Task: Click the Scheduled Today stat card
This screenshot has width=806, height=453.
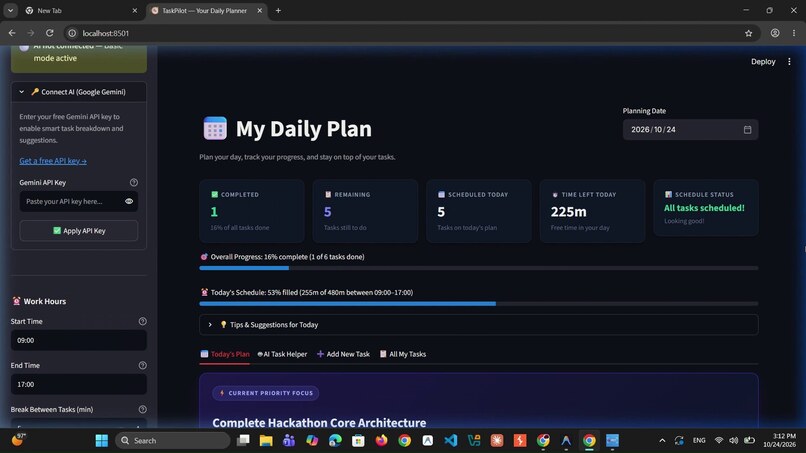Action: (x=479, y=211)
